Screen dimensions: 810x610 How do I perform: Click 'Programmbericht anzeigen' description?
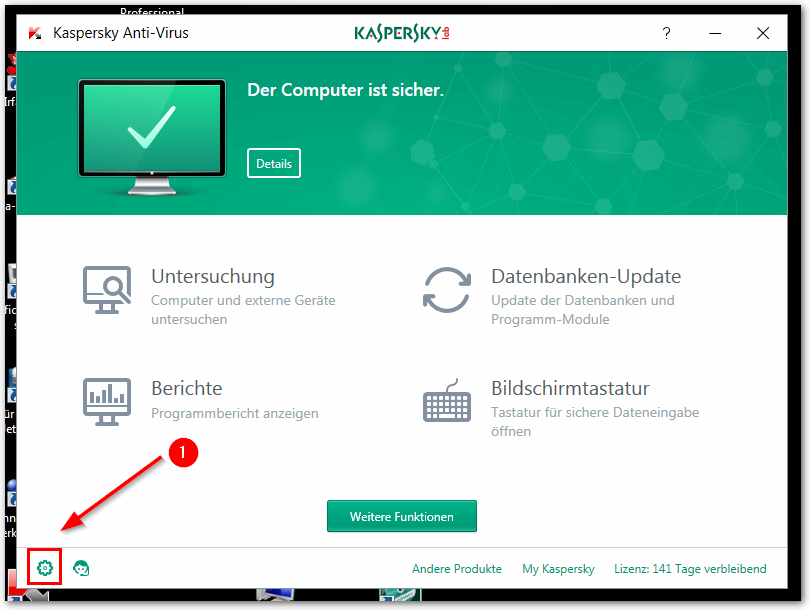(x=235, y=413)
